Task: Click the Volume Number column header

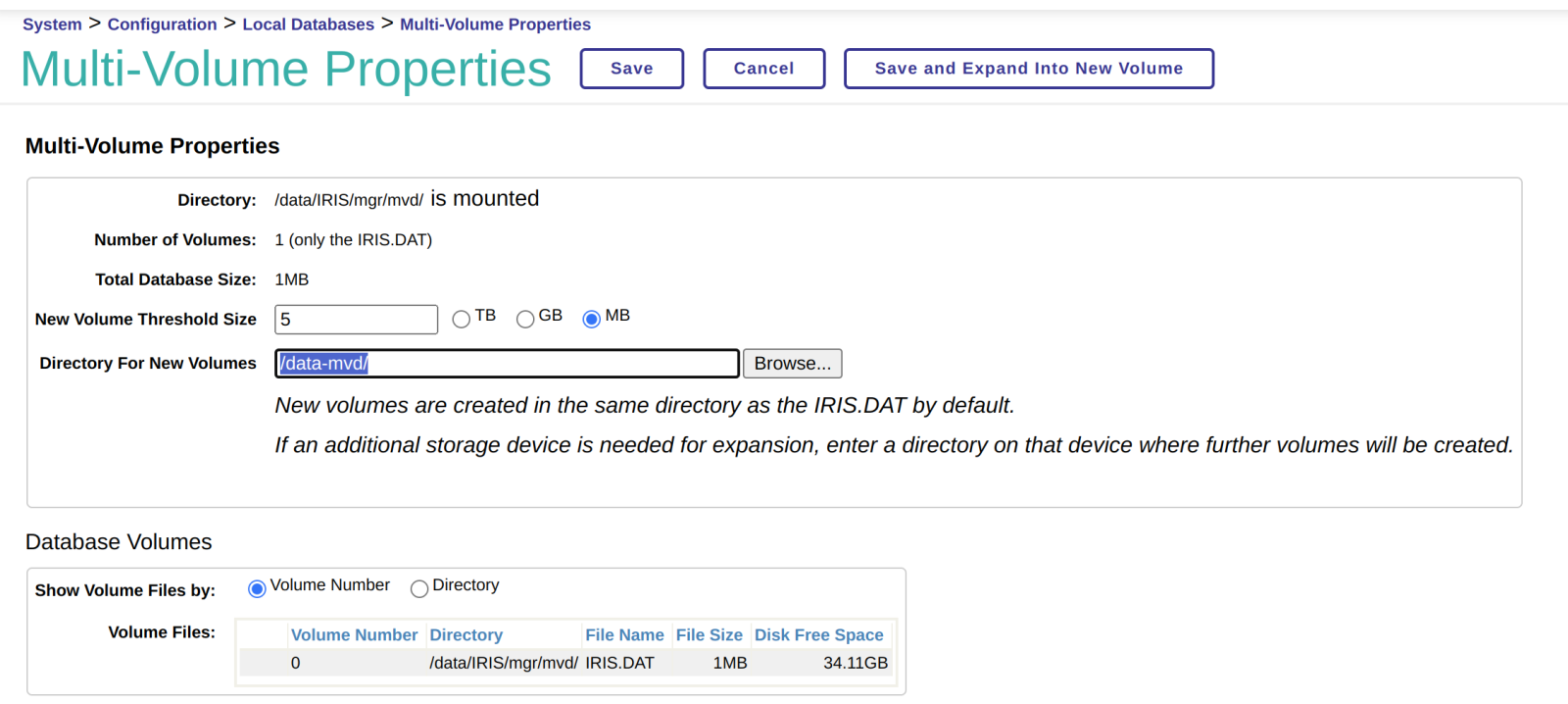Action: pos(354,635)
